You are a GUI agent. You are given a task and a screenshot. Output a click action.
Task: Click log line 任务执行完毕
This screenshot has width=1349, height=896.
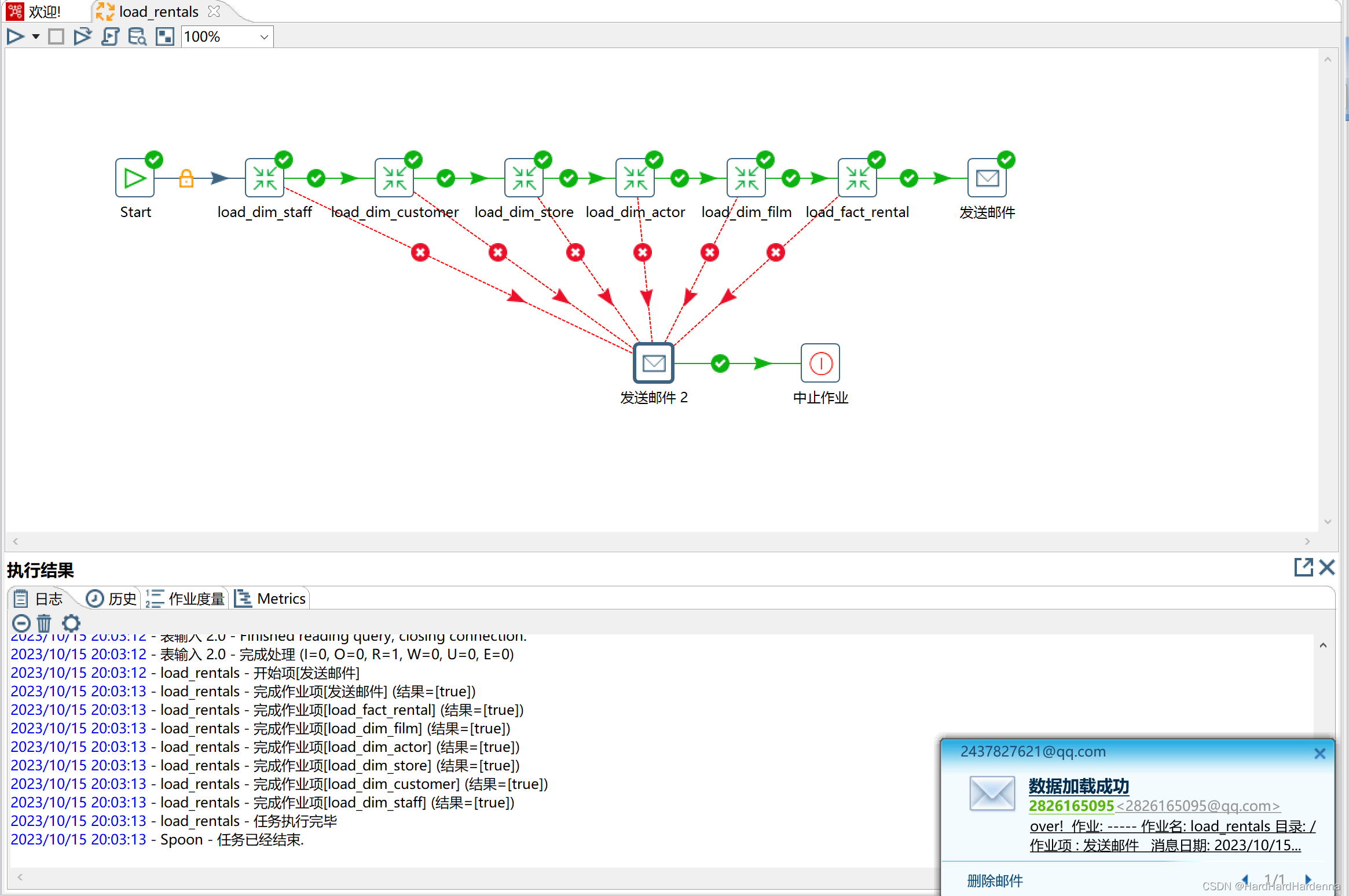174,821
